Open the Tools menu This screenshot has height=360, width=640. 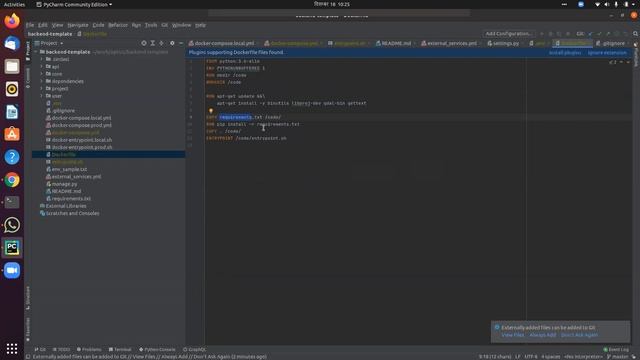(151, 25)
